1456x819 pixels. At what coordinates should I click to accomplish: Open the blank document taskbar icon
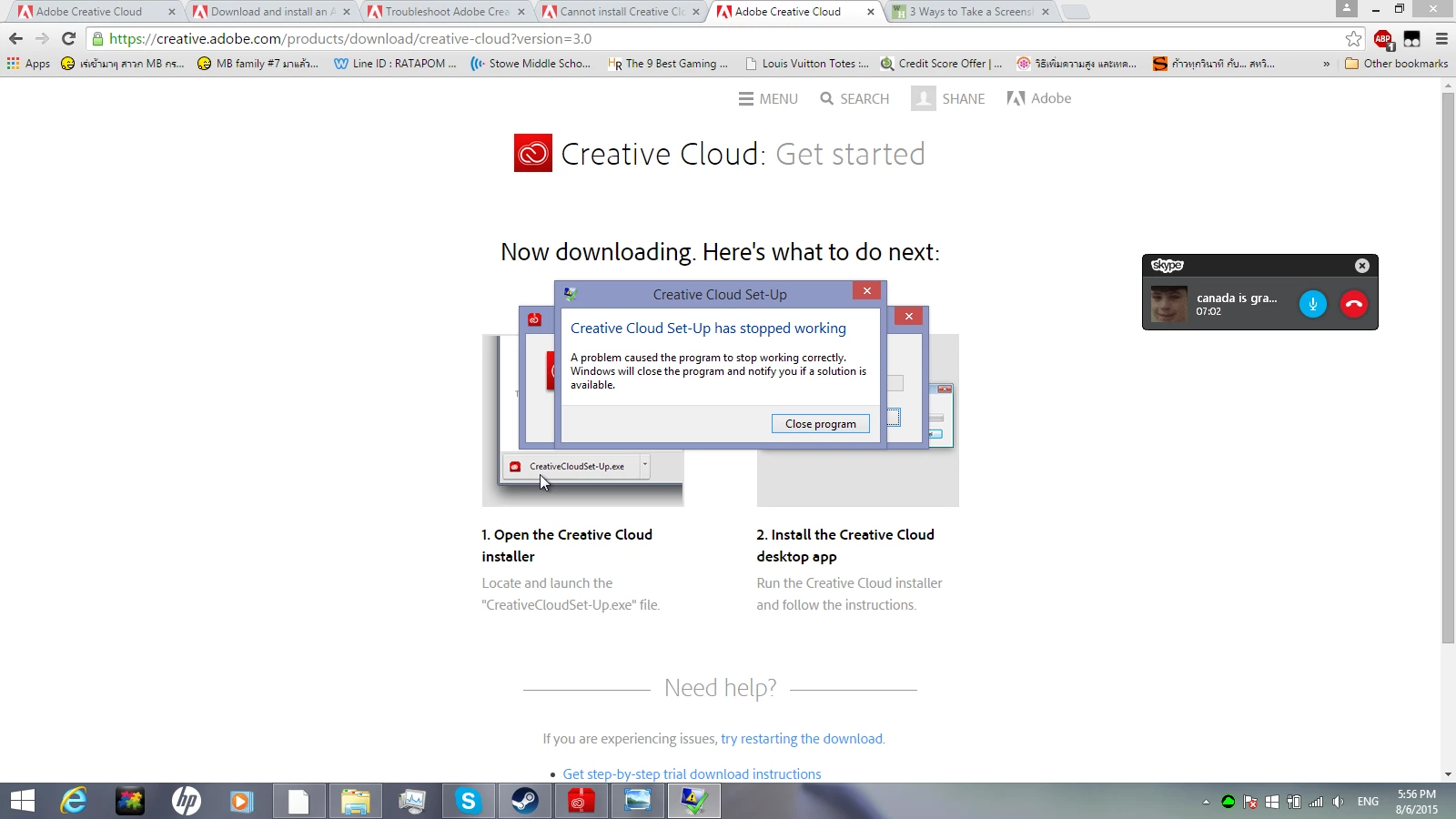(x=298, y=801)
